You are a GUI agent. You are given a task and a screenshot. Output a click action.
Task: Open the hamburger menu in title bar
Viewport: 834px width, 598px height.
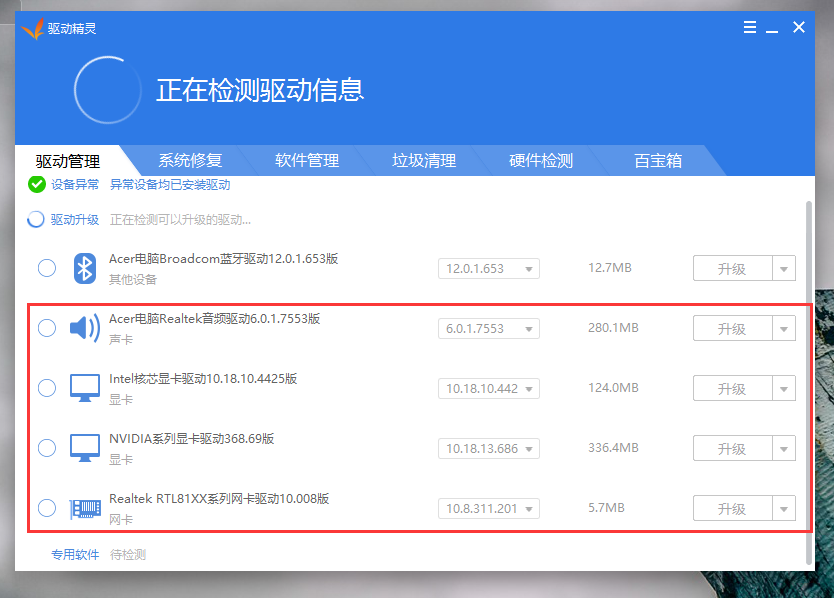click(x=750, y=28)
